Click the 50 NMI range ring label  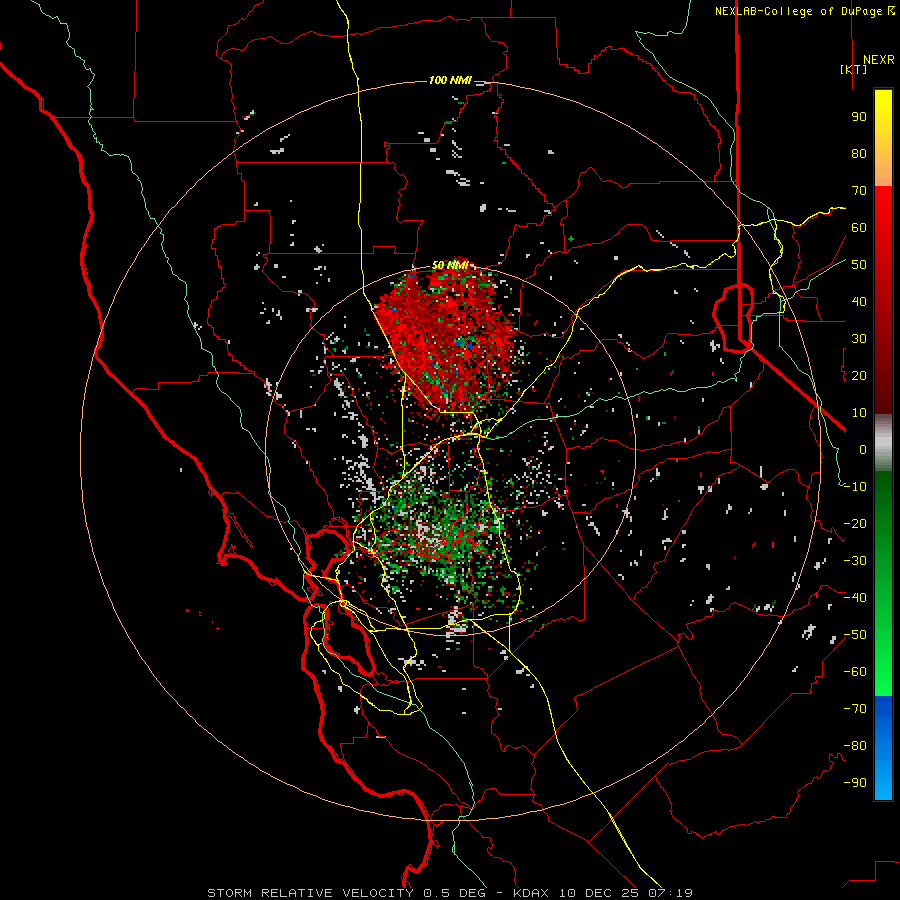tap(451, 265)
